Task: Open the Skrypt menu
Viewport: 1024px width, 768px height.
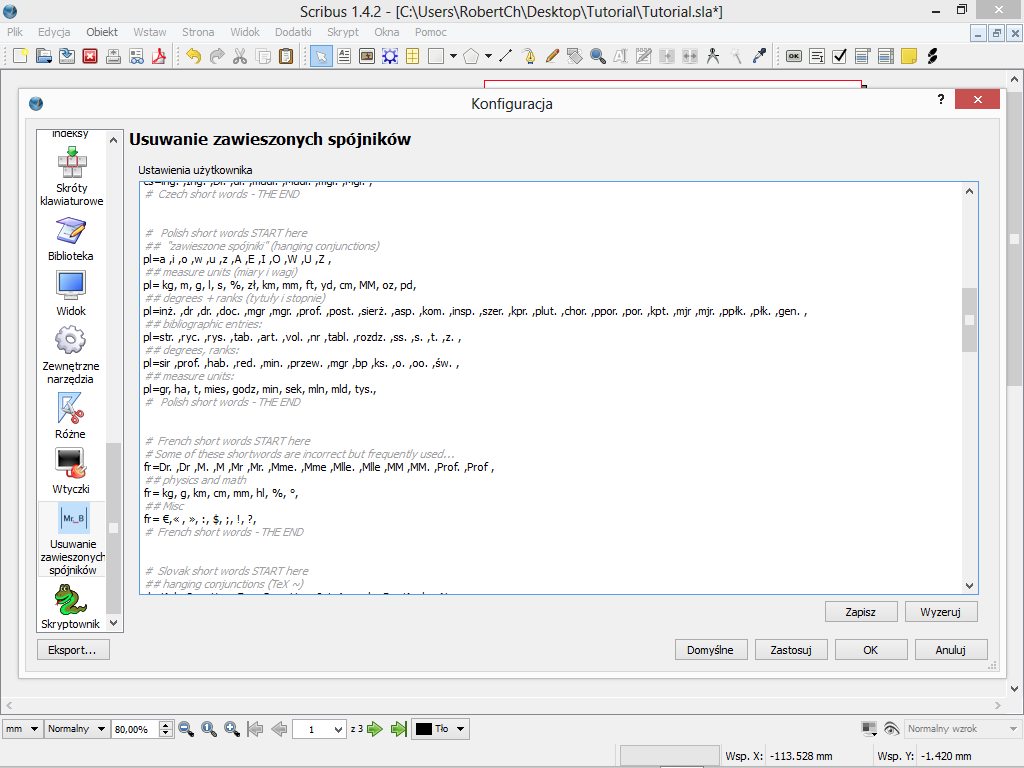Action: click(x=342, y=32)
